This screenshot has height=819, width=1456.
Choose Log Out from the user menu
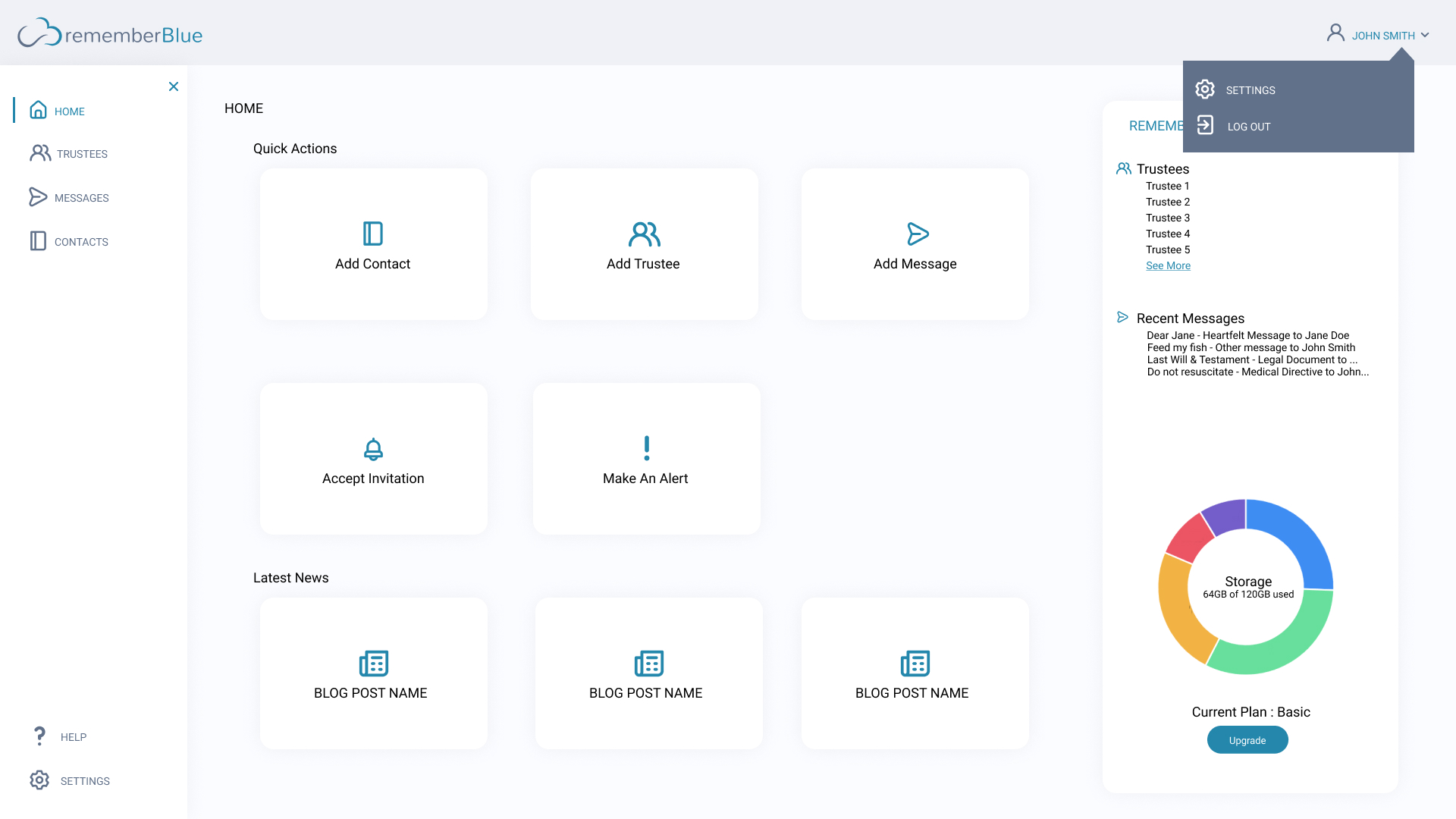point(1248,127)
